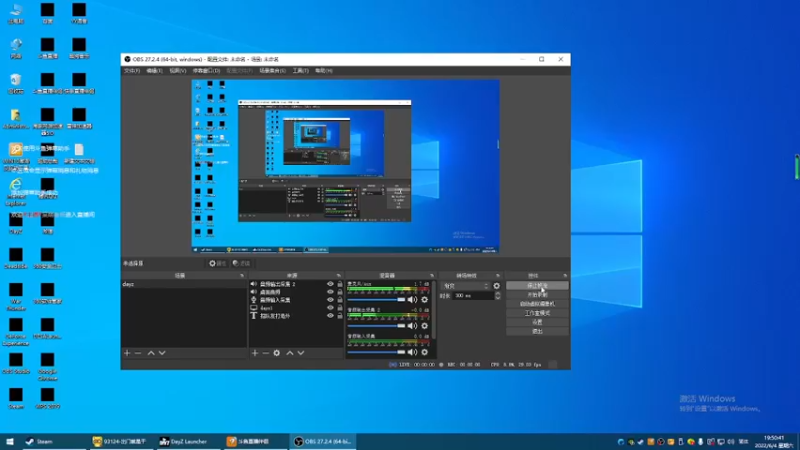Image resolution: width=800 pixels, height=450 pixels.
Task: Click 退出 exit button in Controls
Action: pyautogui.click(x=537, y=332)
